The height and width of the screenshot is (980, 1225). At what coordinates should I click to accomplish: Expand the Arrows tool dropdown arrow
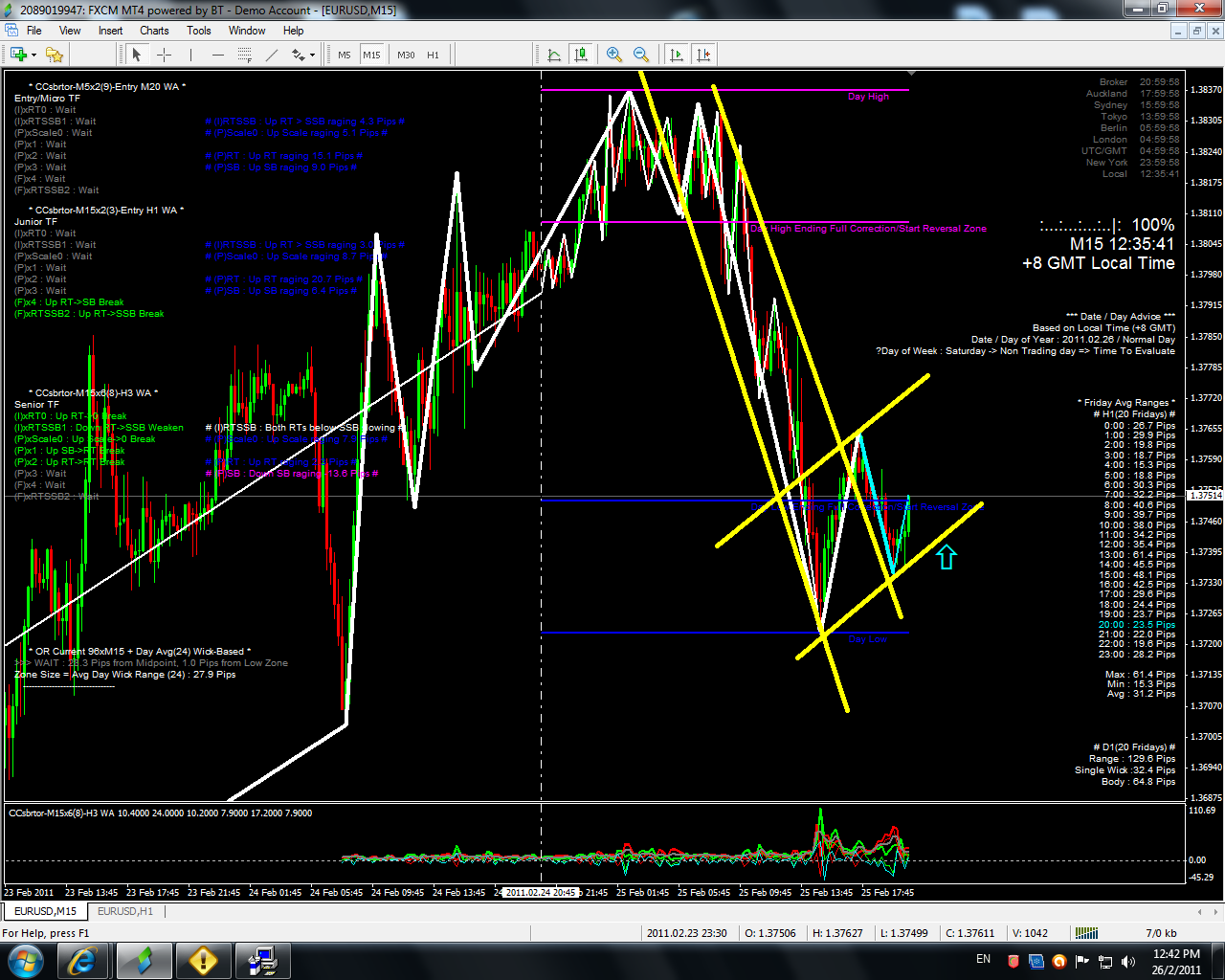313,55
